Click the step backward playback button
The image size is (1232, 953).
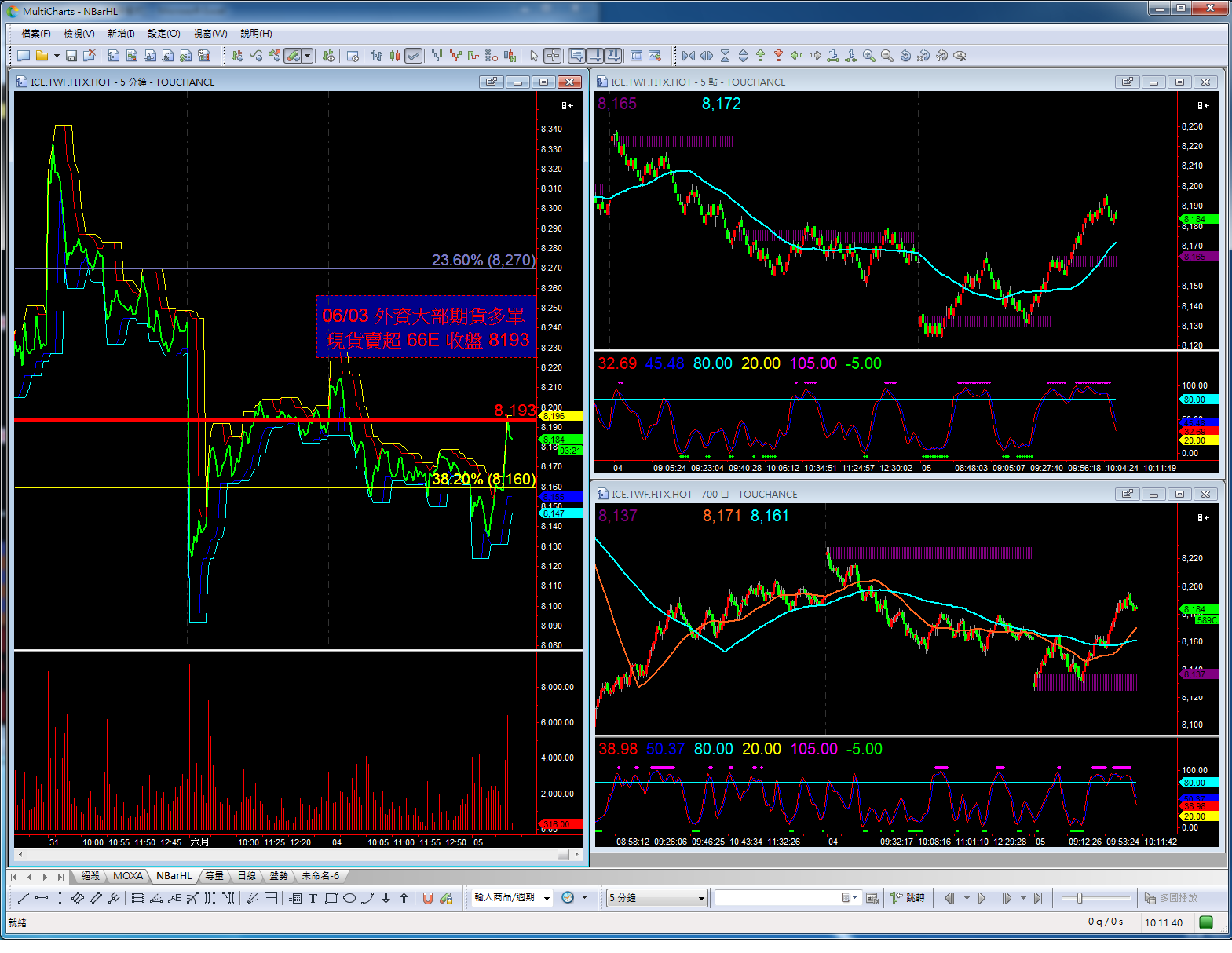pos(949,898)
